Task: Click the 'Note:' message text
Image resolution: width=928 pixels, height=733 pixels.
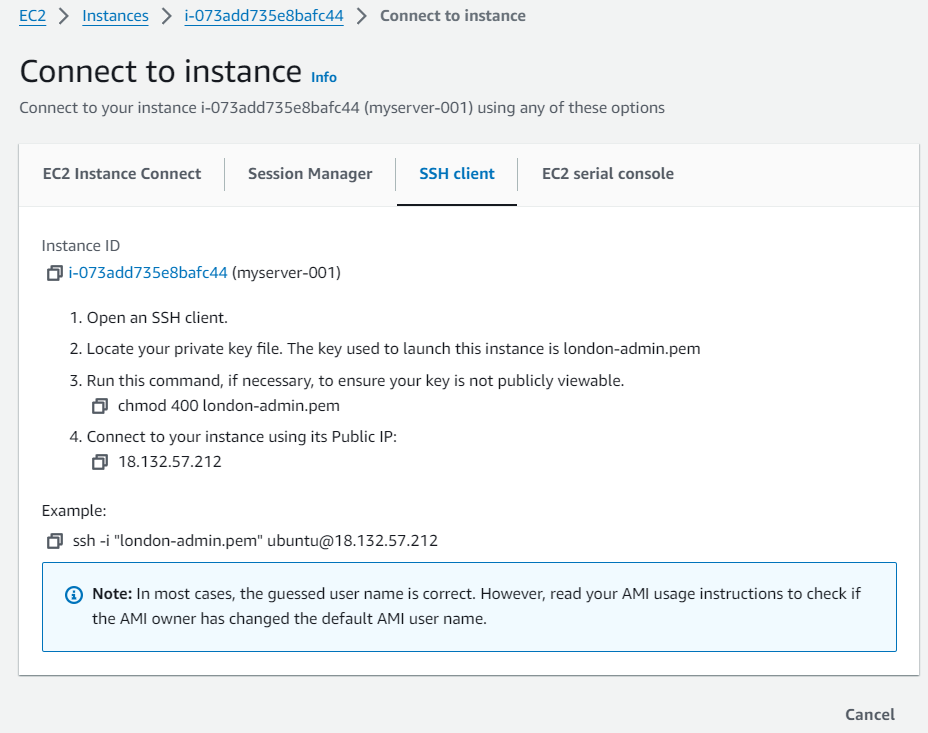Action: (x=476, y=606)
